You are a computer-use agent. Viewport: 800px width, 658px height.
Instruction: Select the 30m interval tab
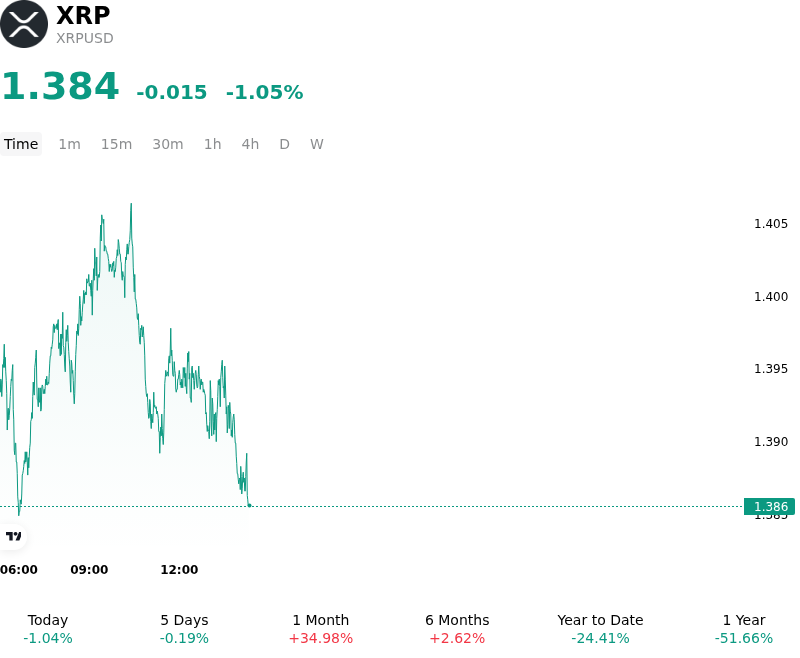point(168,144)
